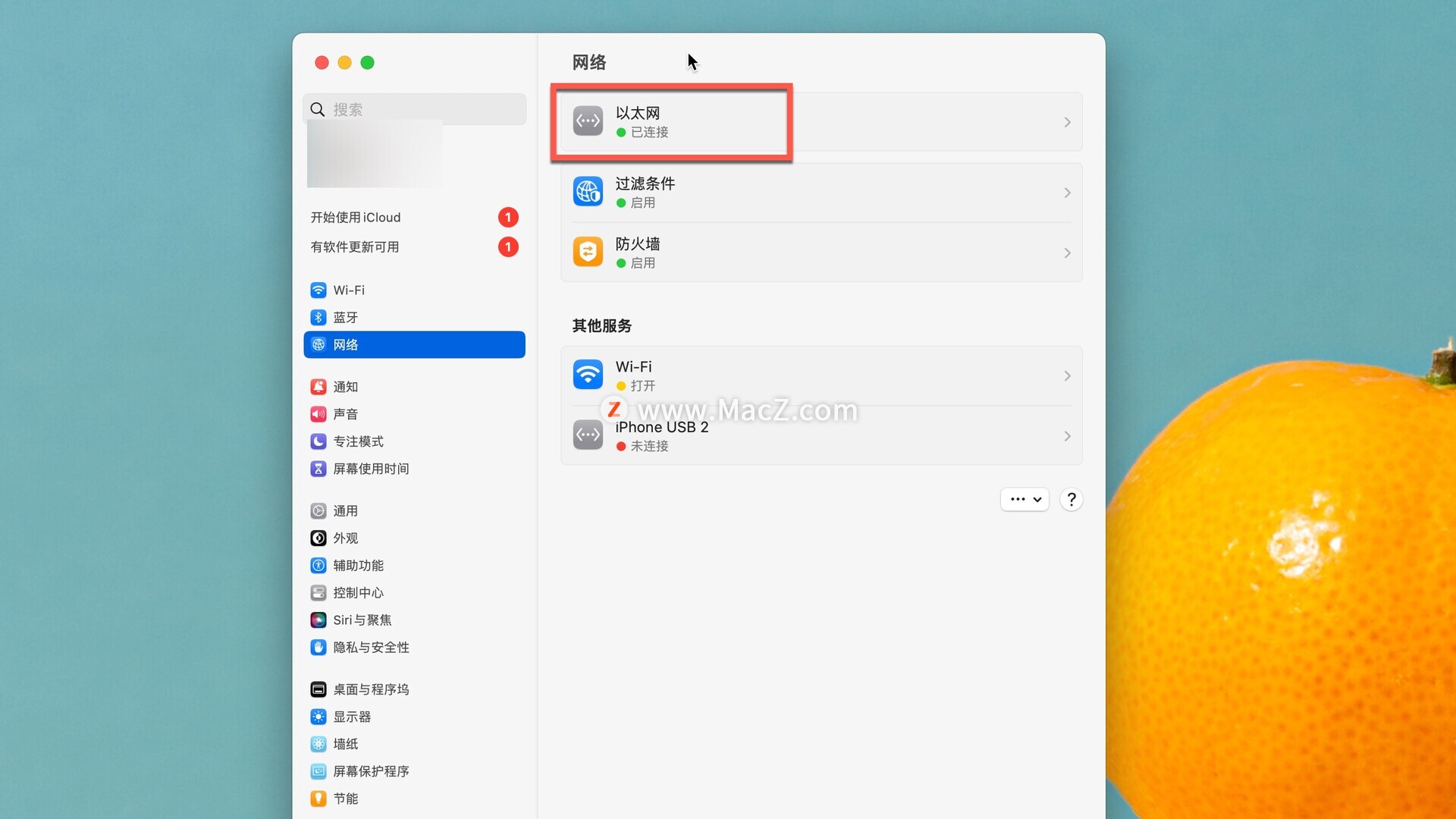Click the 过滤条件 name text
This screenshot has height=819, width=1456.
pos(645,184)
